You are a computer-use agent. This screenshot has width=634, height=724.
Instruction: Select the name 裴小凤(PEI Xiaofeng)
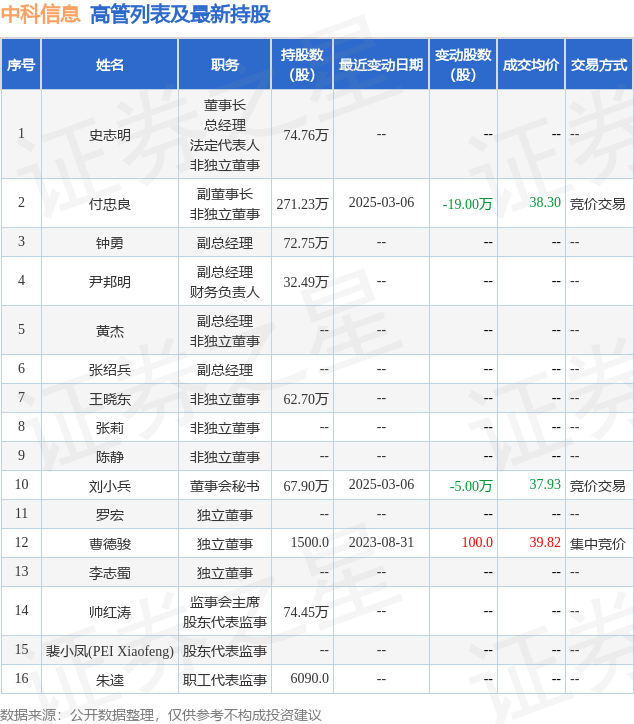(x=110, y=651)
